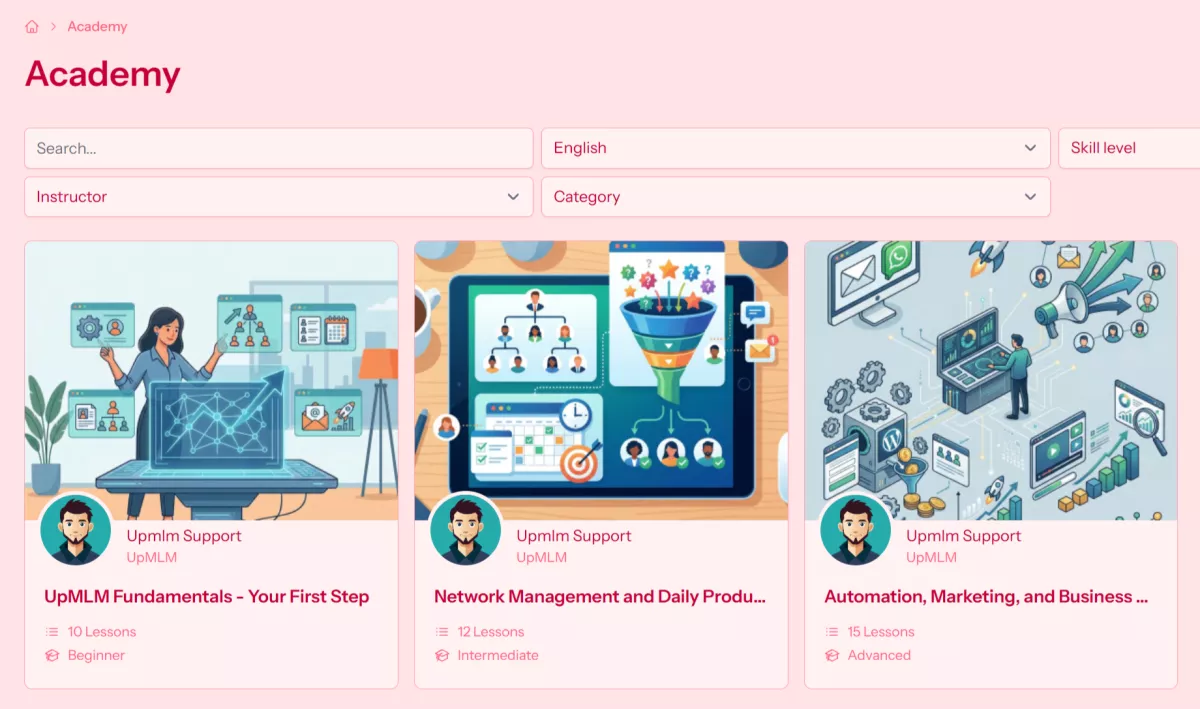Focus the Search input field
Viewport: 1200px width, 709px height.
pos(279,148)
